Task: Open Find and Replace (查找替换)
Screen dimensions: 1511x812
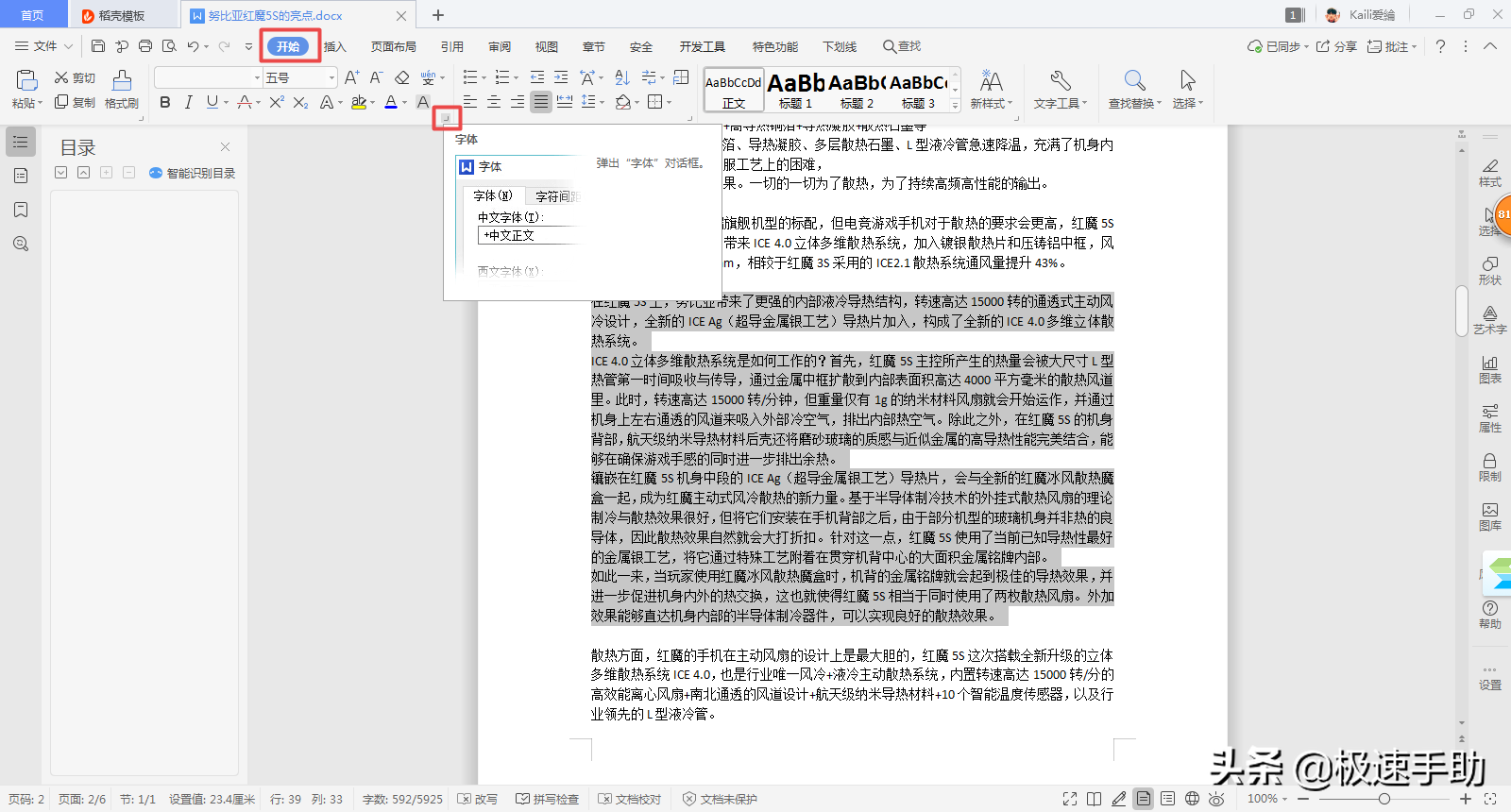Action: point(1134,90)
